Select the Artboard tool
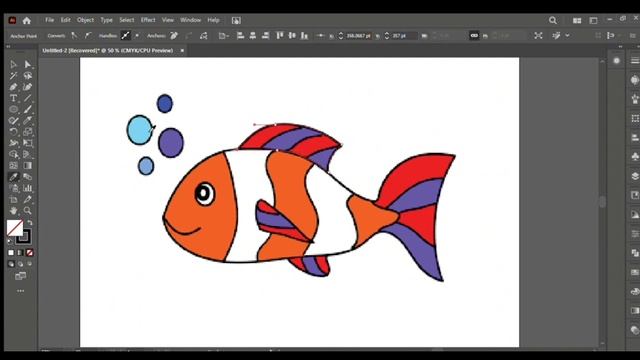 13,200
